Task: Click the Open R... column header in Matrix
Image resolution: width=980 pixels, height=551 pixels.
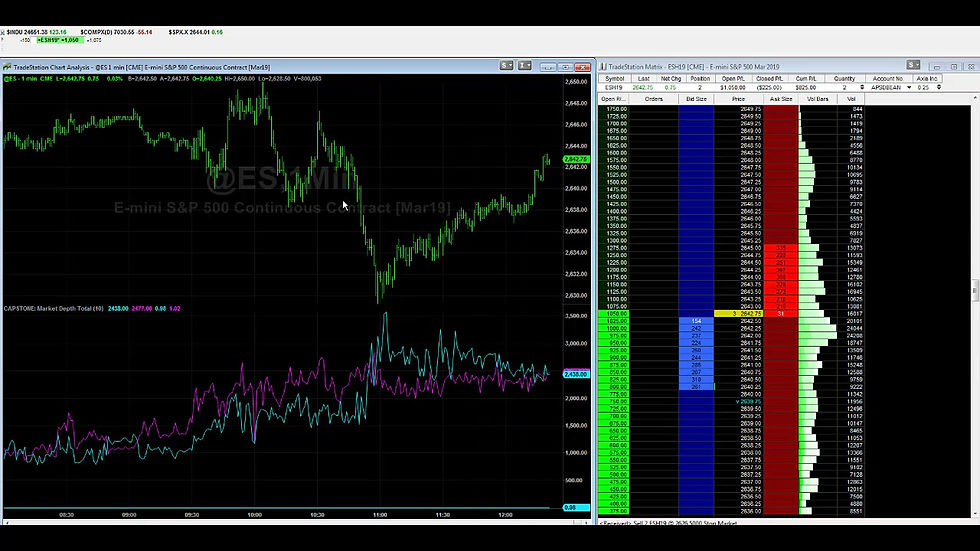Action: [613, 99]
